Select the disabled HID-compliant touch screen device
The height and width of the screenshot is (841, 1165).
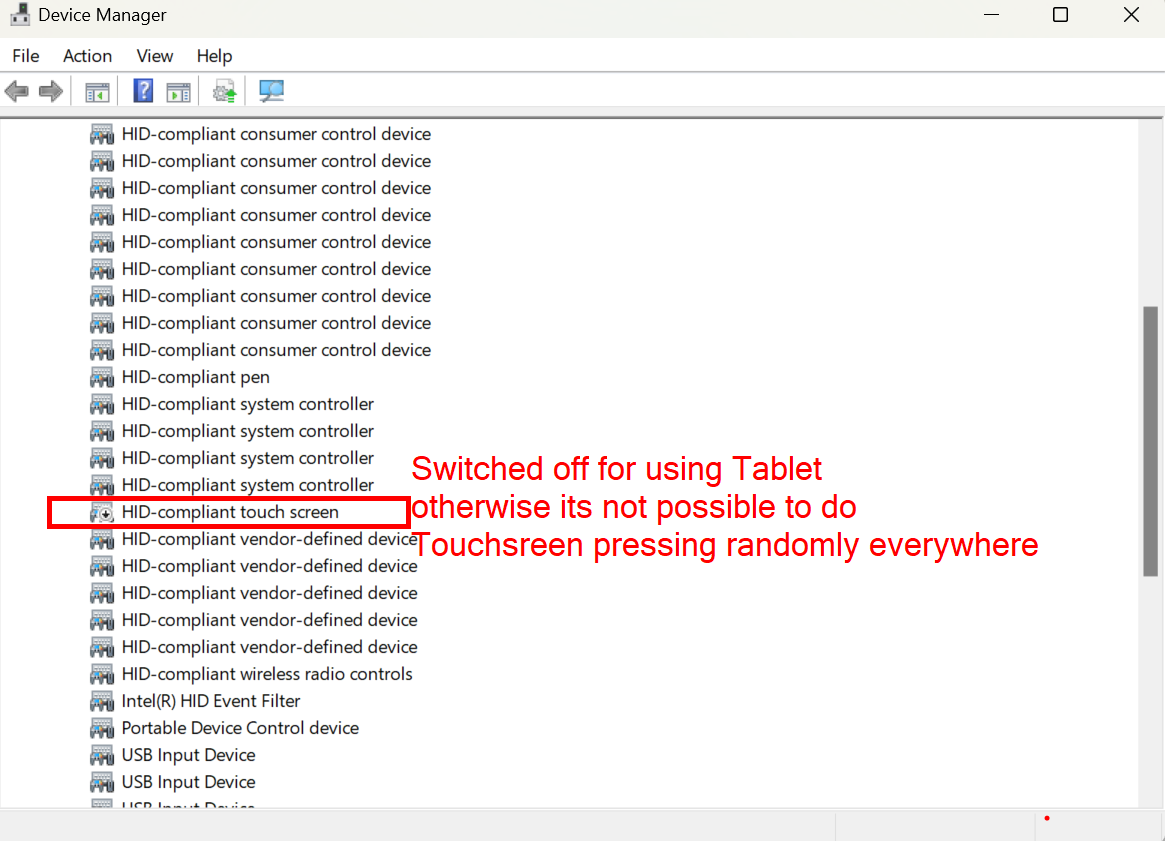coord(230,512)
